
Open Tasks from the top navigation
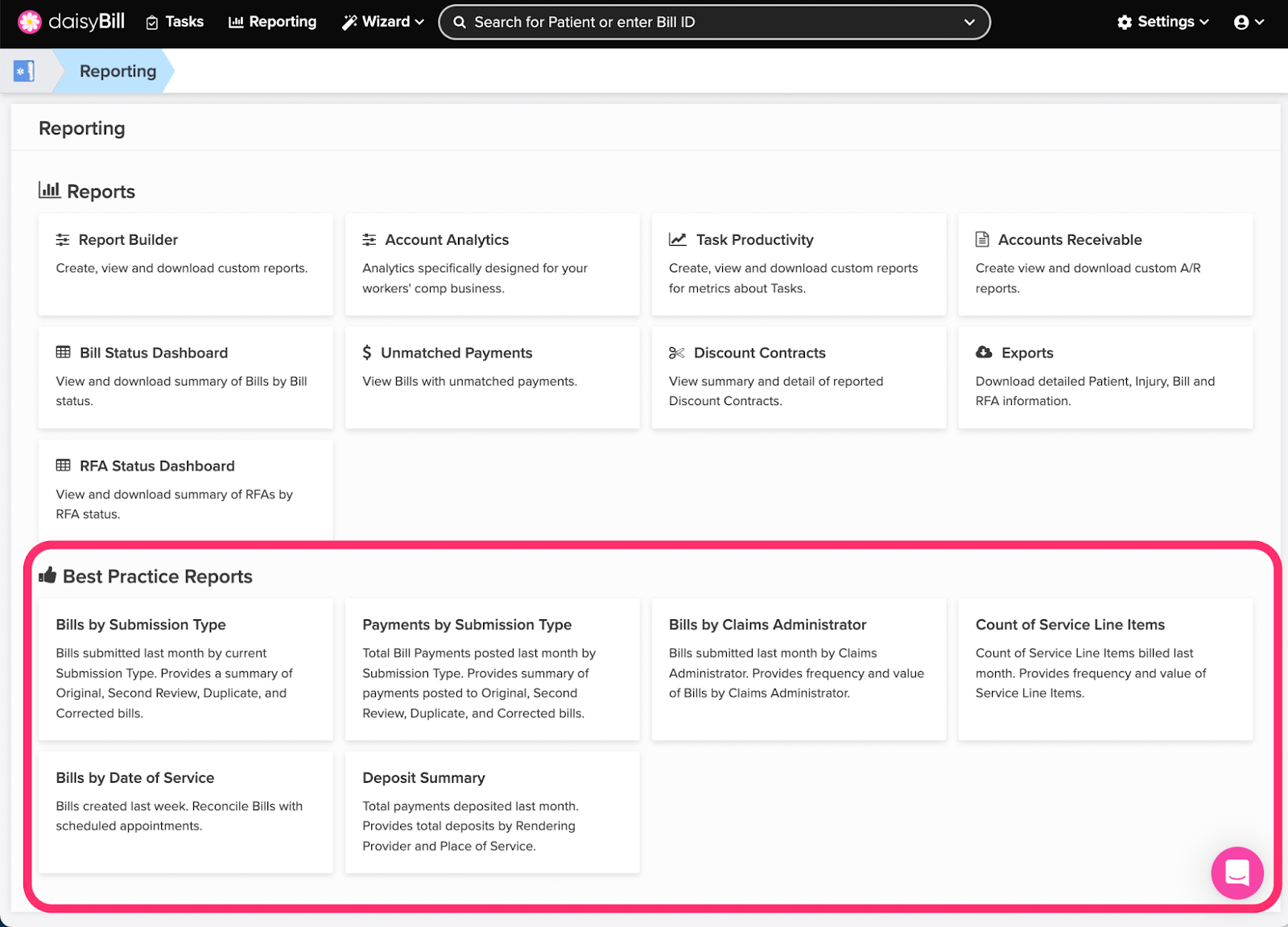[x=175, y=22]
